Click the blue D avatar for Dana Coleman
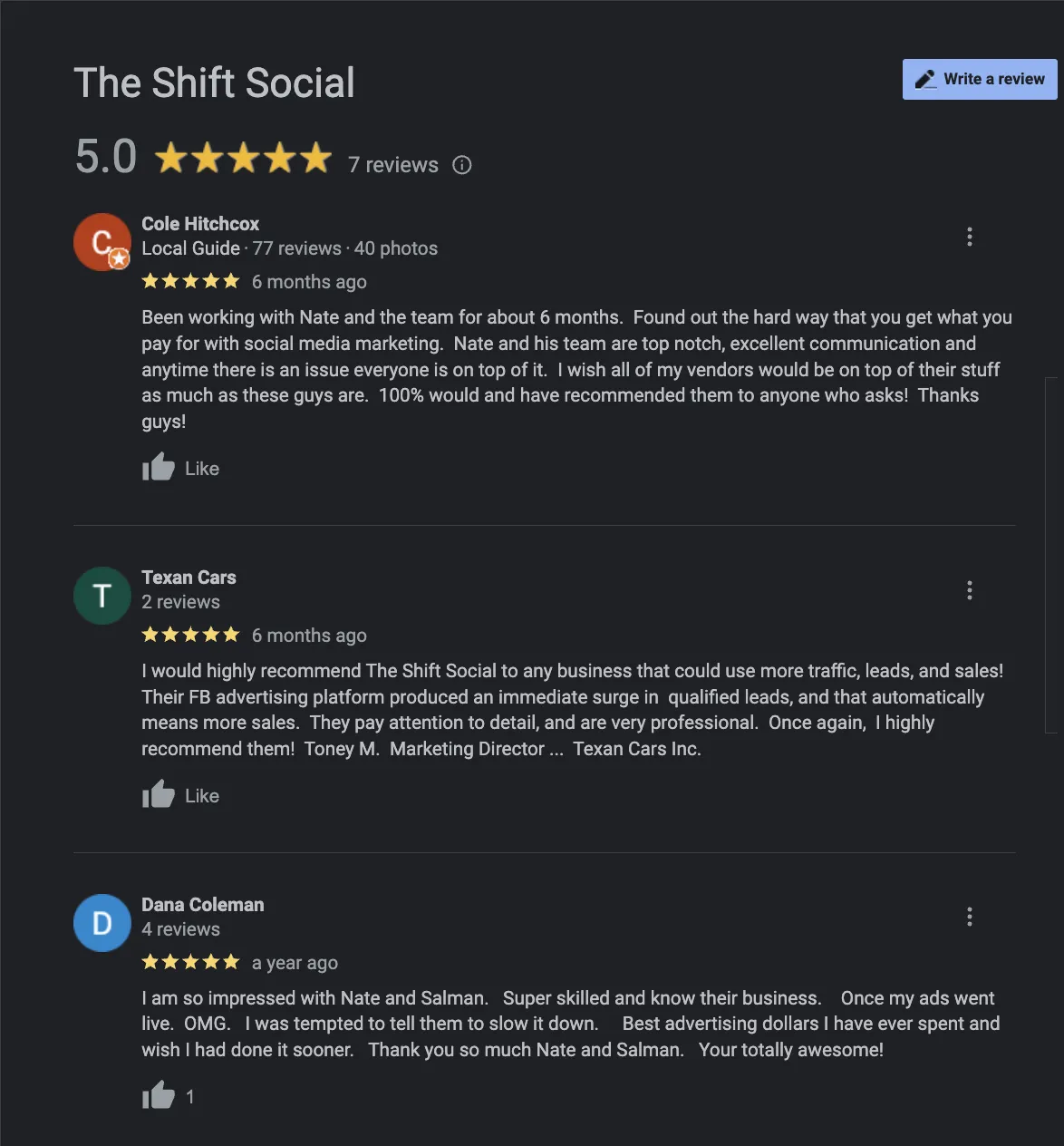Image resolution: width=1064 pixels, height=1146 pixels. point(102,923)
